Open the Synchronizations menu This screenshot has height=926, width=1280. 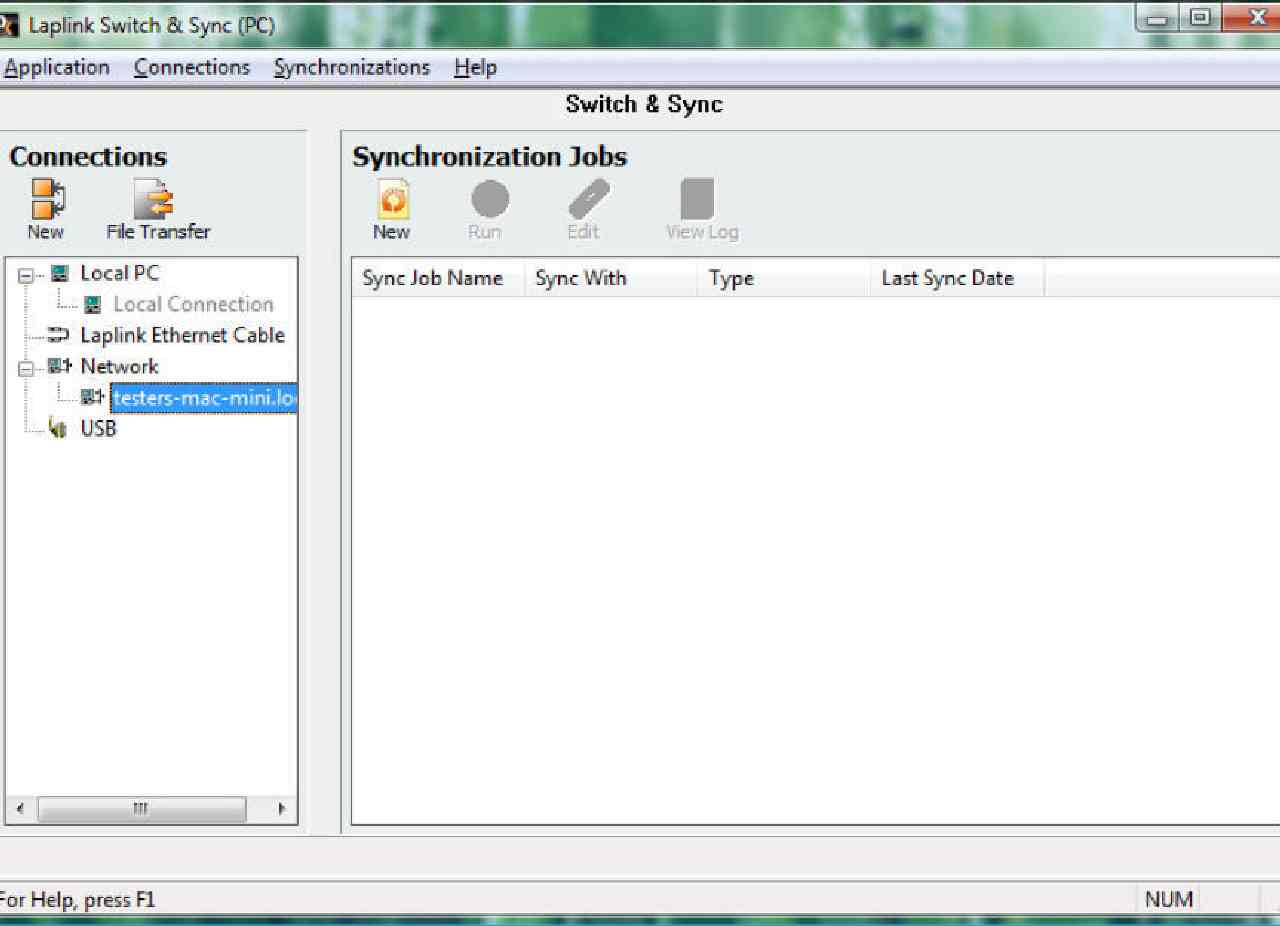pyautogui.click(x=352, y=68)
